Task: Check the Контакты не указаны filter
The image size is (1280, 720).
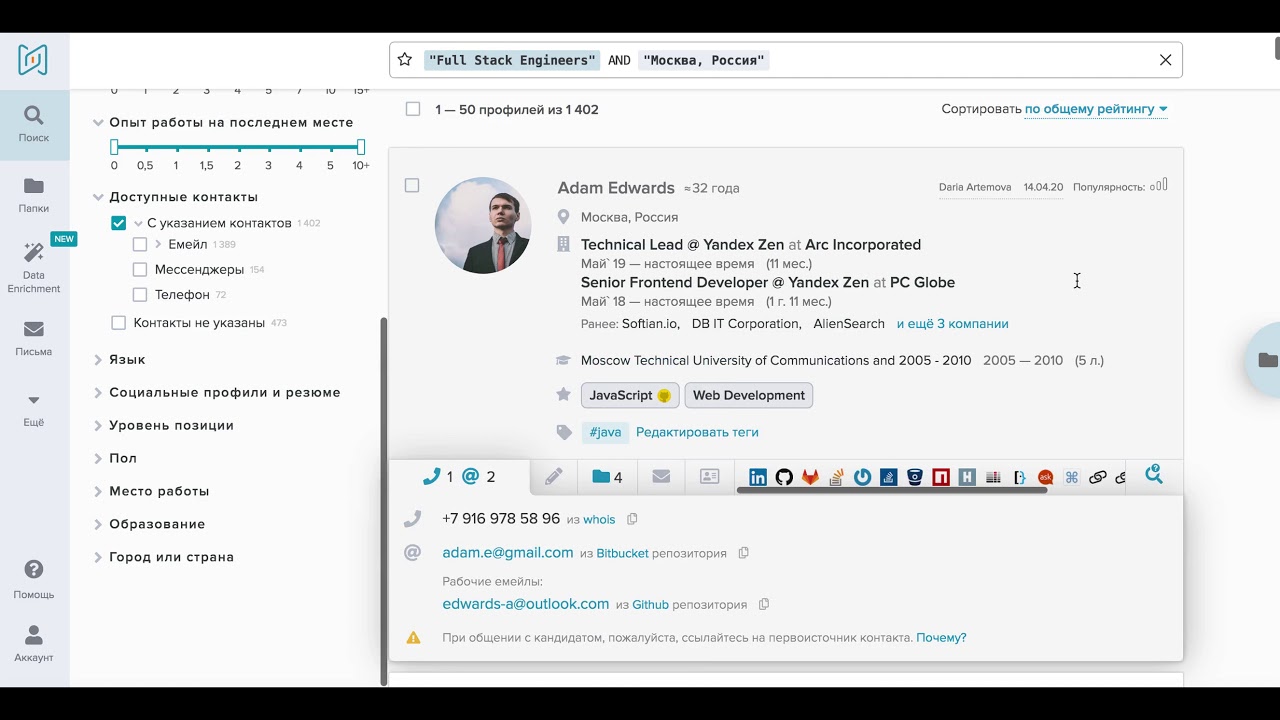Action: (119, 323)
